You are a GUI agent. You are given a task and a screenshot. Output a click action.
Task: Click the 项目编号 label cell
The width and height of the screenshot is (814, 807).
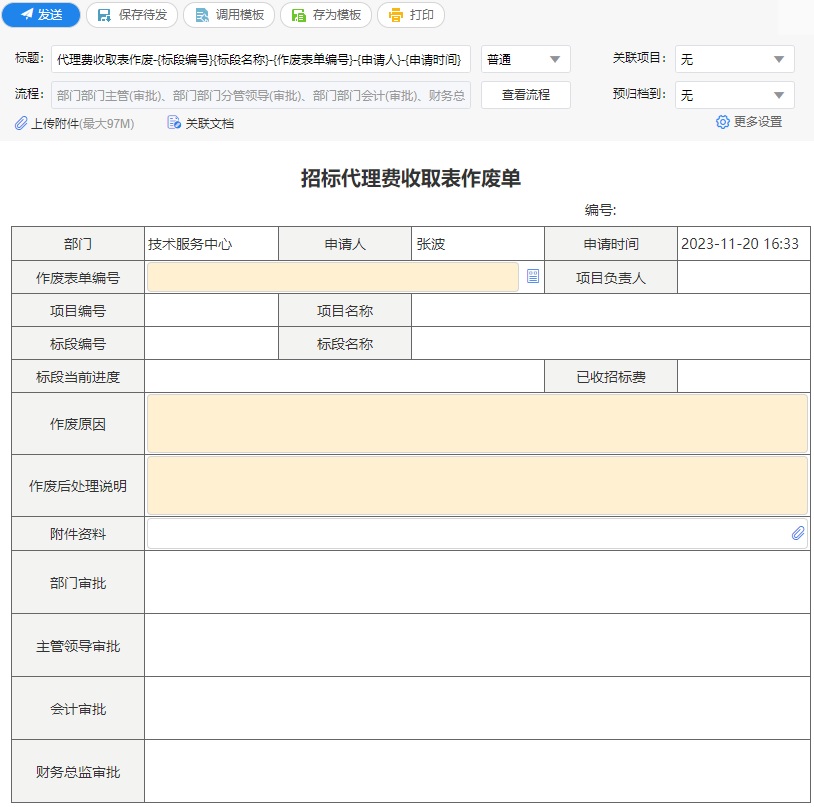pos(78,311)
